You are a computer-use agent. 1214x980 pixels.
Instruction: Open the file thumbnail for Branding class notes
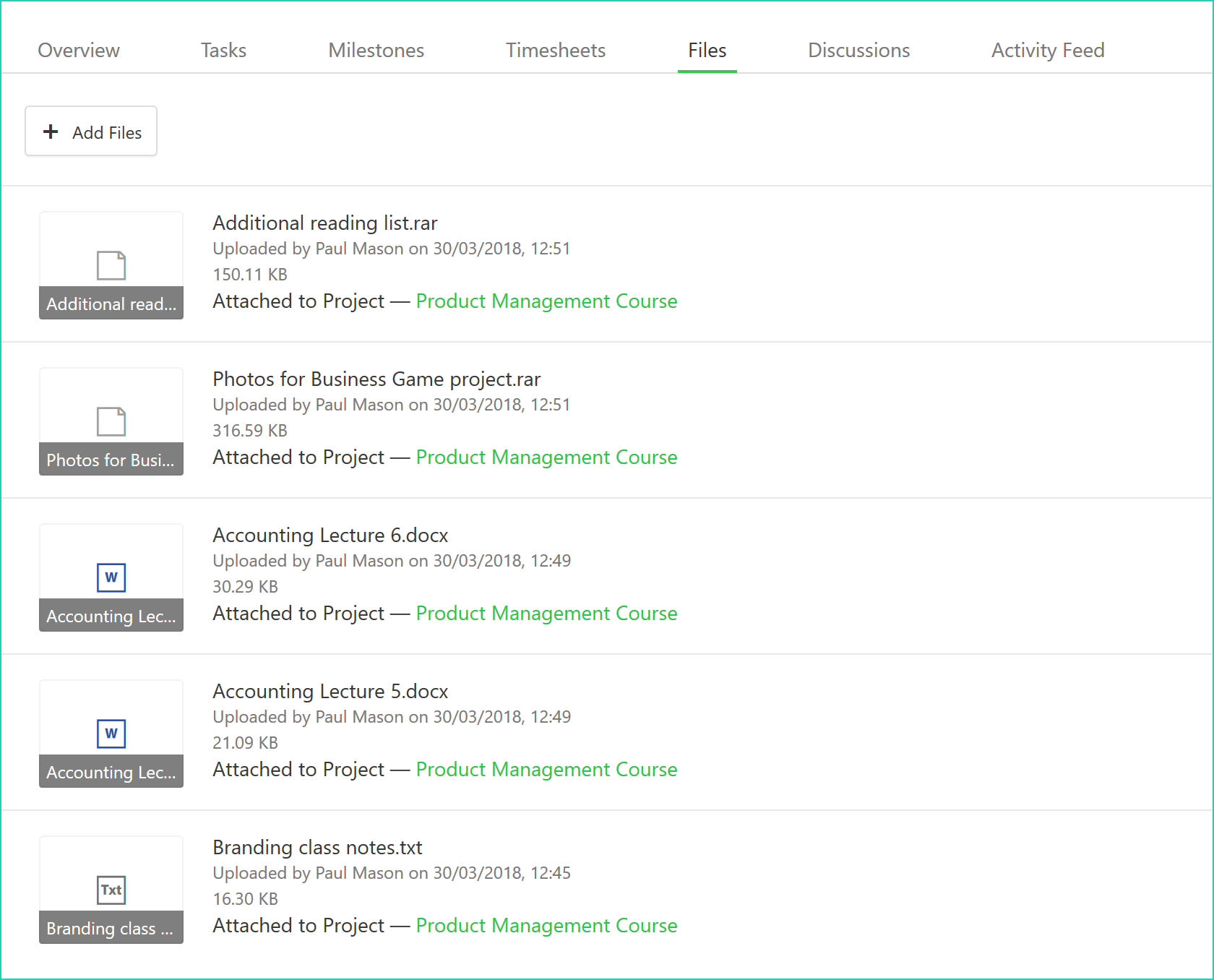111,890
